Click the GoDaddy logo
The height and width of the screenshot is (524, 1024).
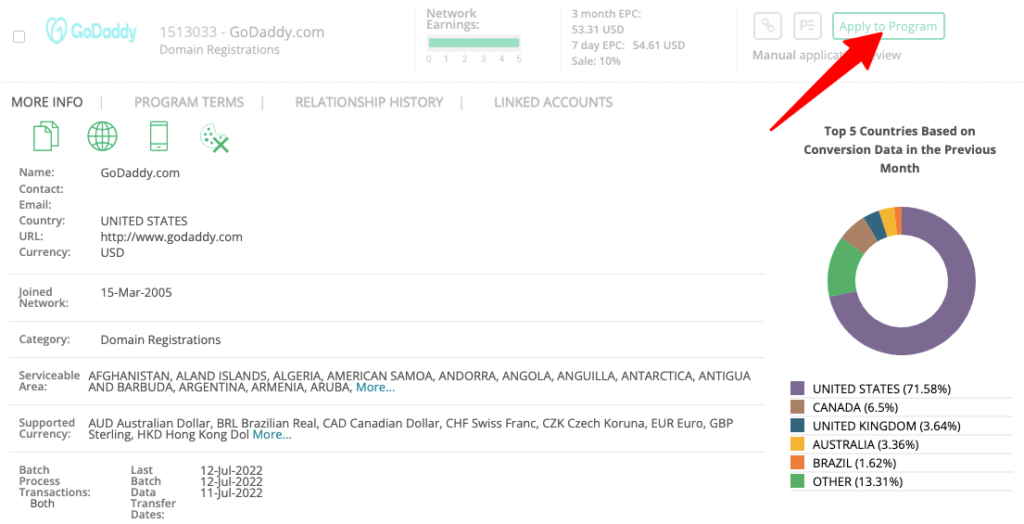91,31
